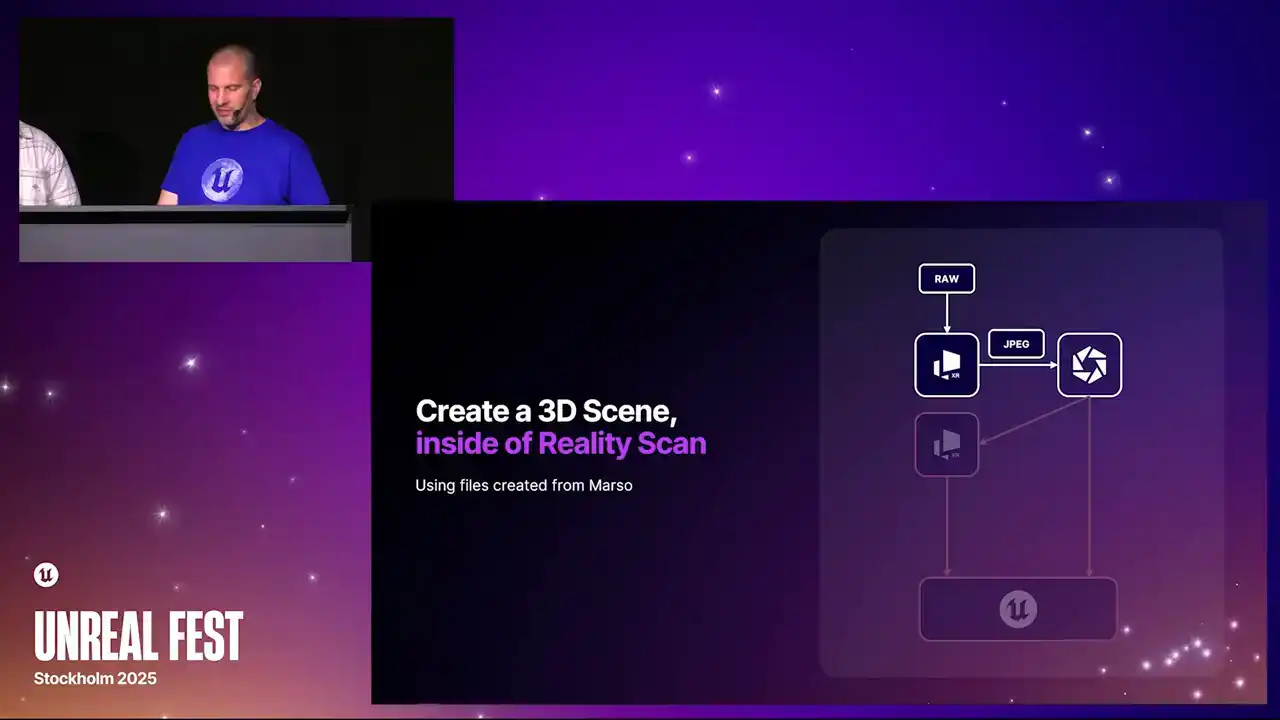Click the UNREAL FEST title text
This screenshot has width=1280, height=720.
pyautogui.click(x=138, y=636)
